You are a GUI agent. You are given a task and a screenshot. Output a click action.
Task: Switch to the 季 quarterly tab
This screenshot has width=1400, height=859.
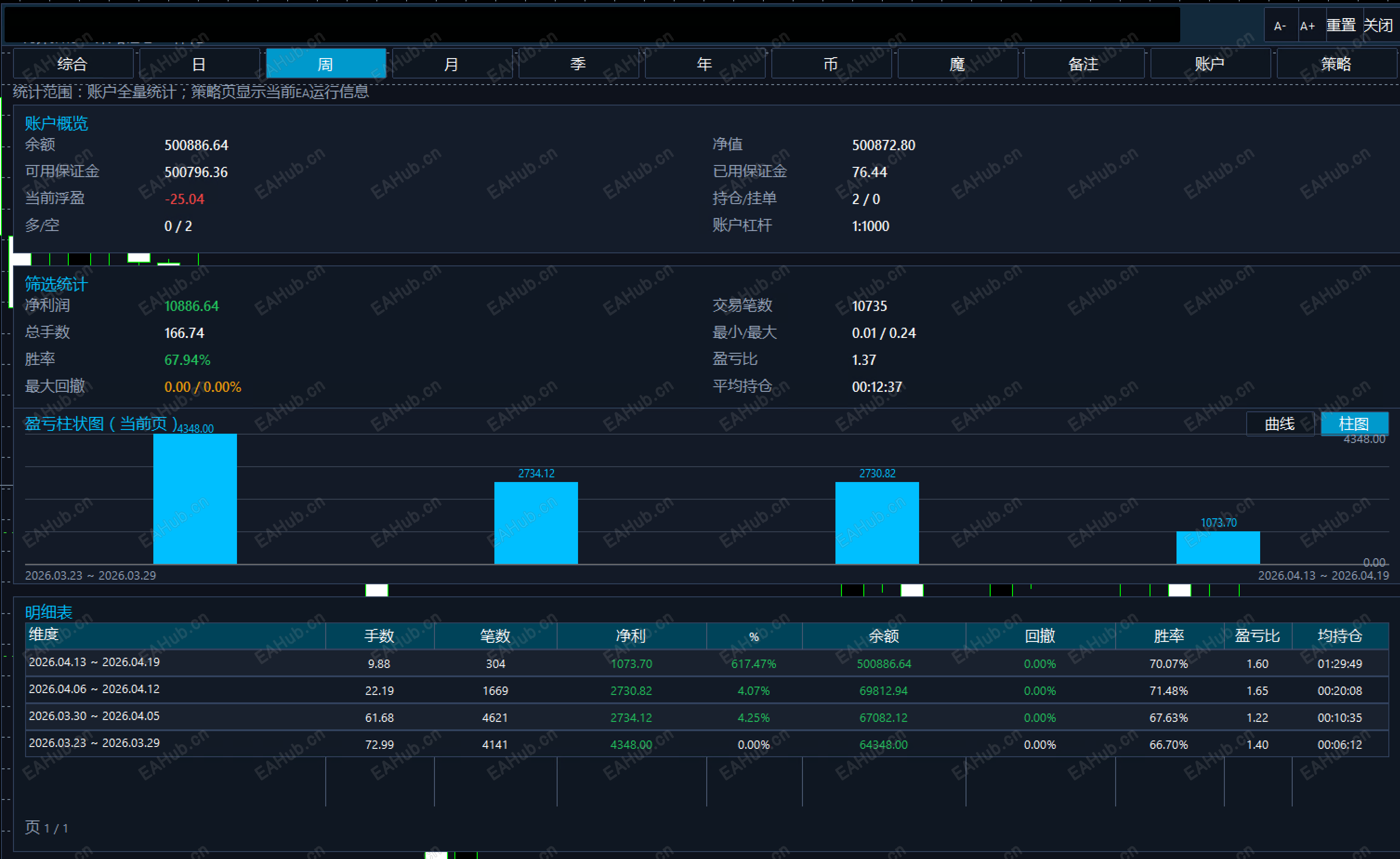(x=578, y=64)
